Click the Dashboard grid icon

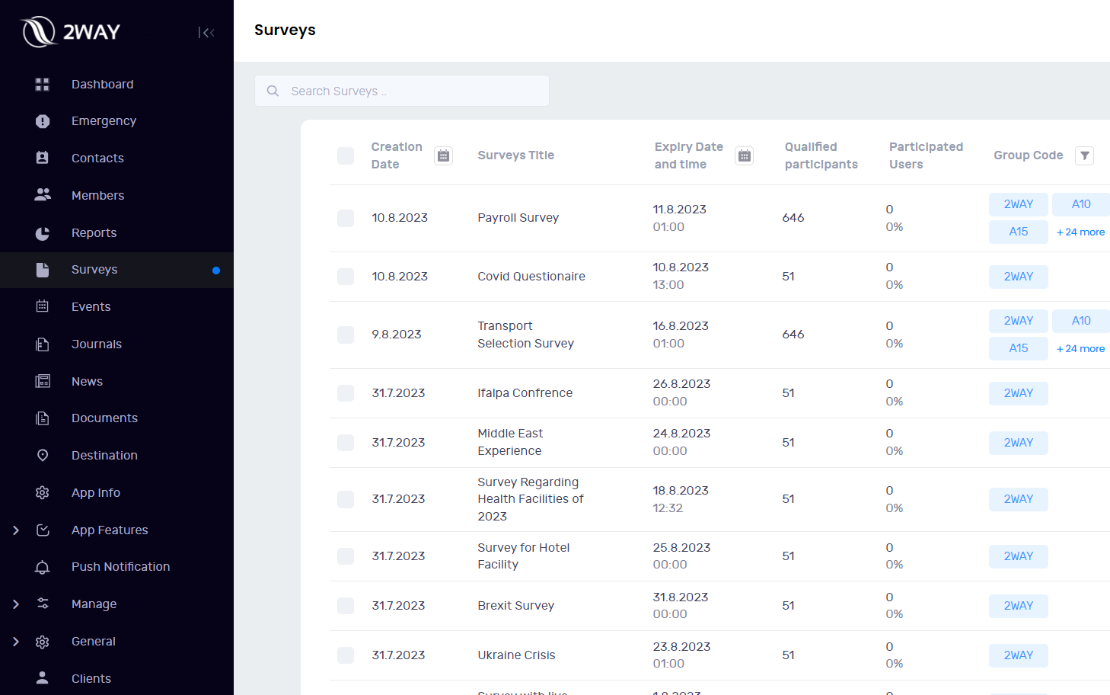coord(42,84)
